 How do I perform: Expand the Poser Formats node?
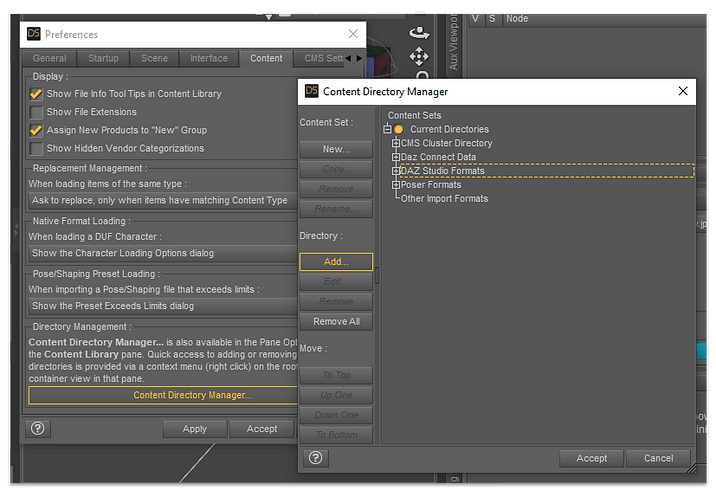click(x=396, y=185)
